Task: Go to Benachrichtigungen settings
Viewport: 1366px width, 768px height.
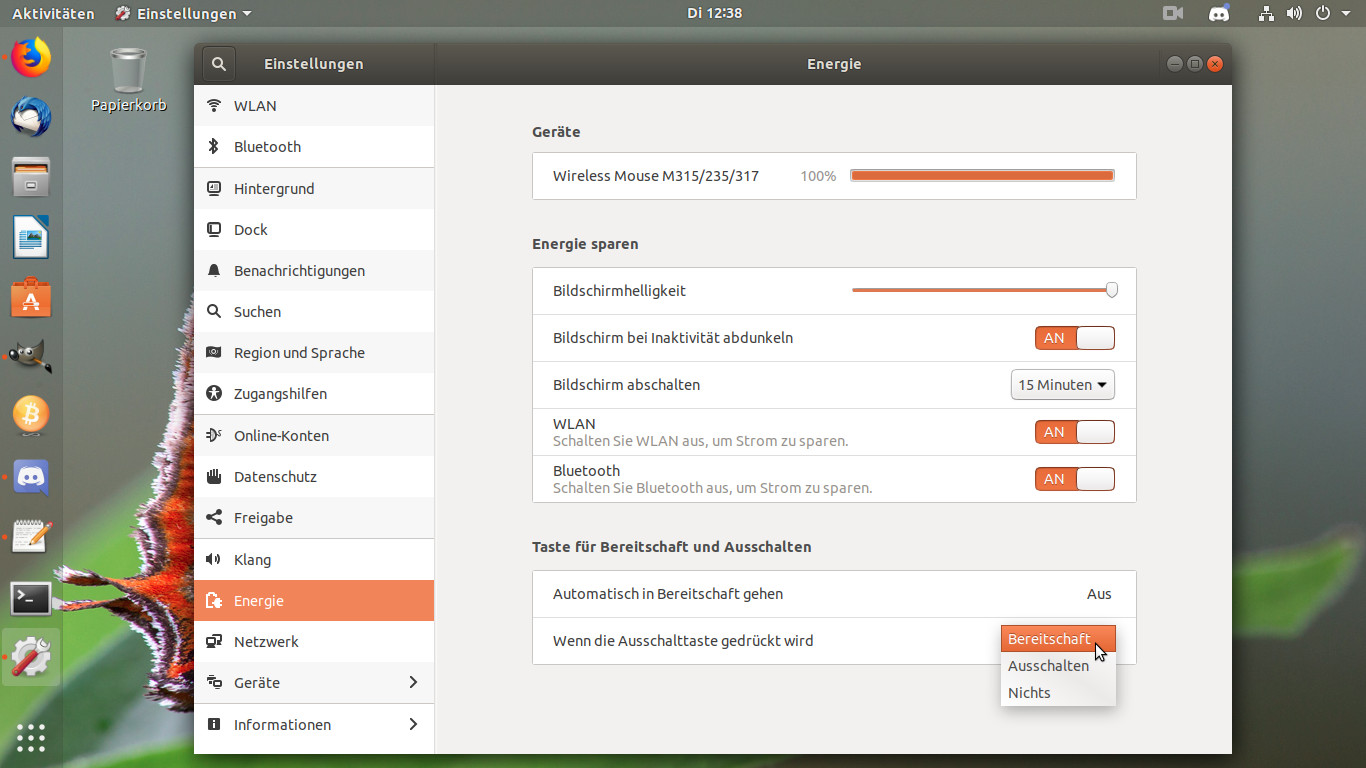Action: 314,271
